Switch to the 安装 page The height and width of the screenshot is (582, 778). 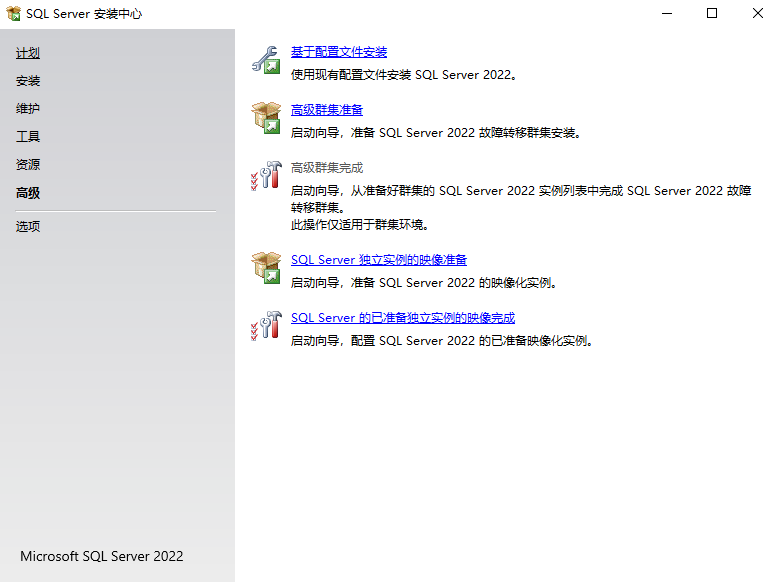28,81
